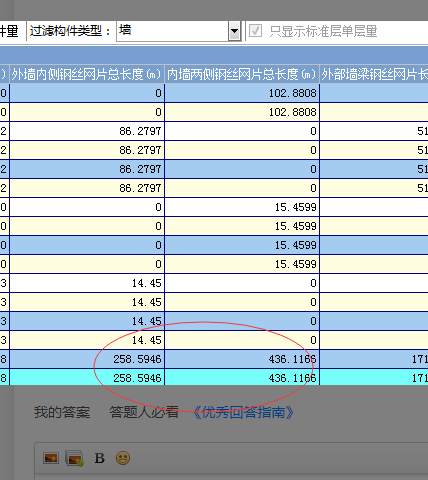Select cell 258.5946 in the blue row above the cyan row
Image resolution: width=428 pixels, height=480 pixels.
click(x=87, y=359)
